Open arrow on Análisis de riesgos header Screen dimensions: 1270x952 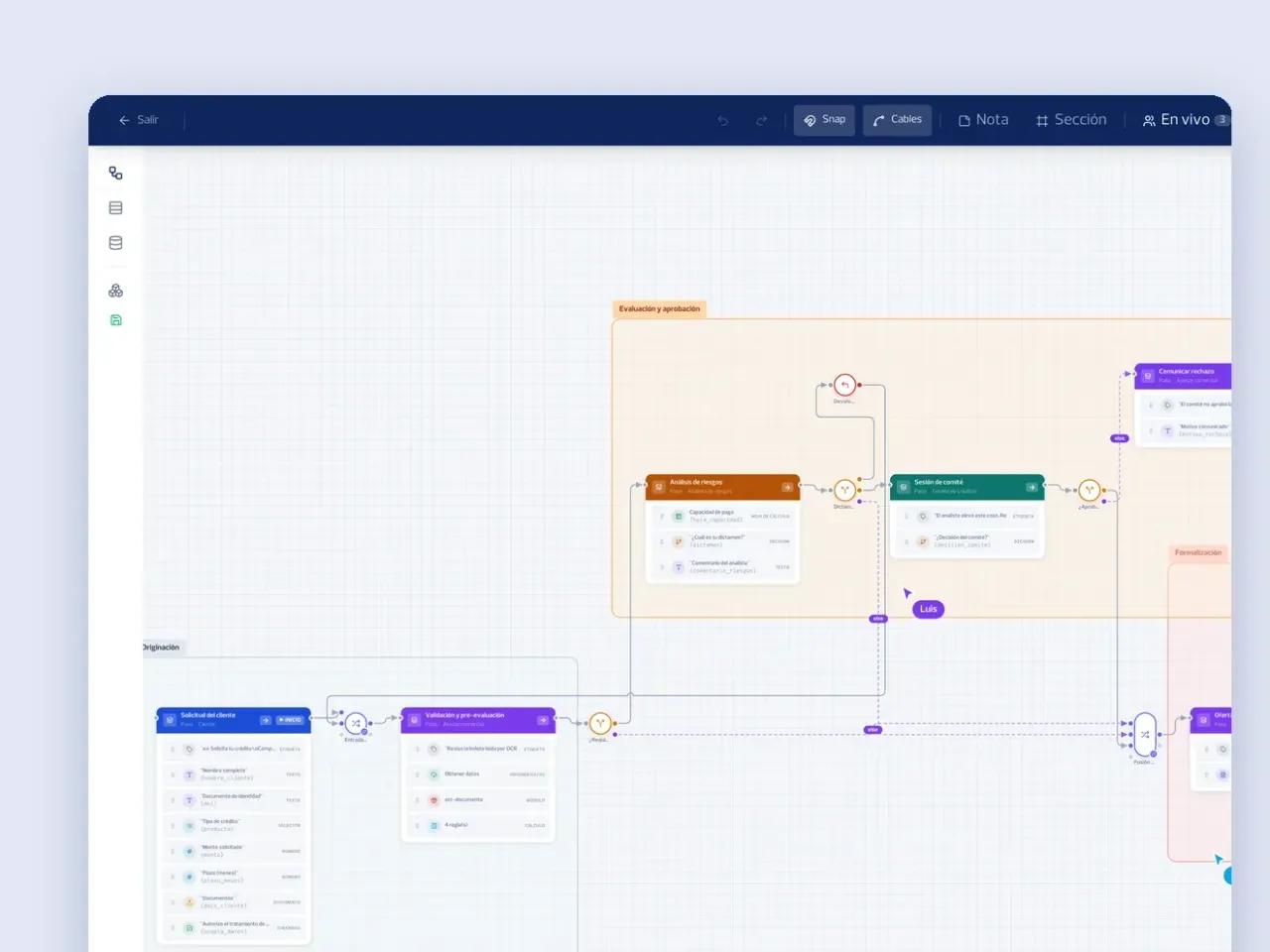pyautogui.click(x=787, y=487)
